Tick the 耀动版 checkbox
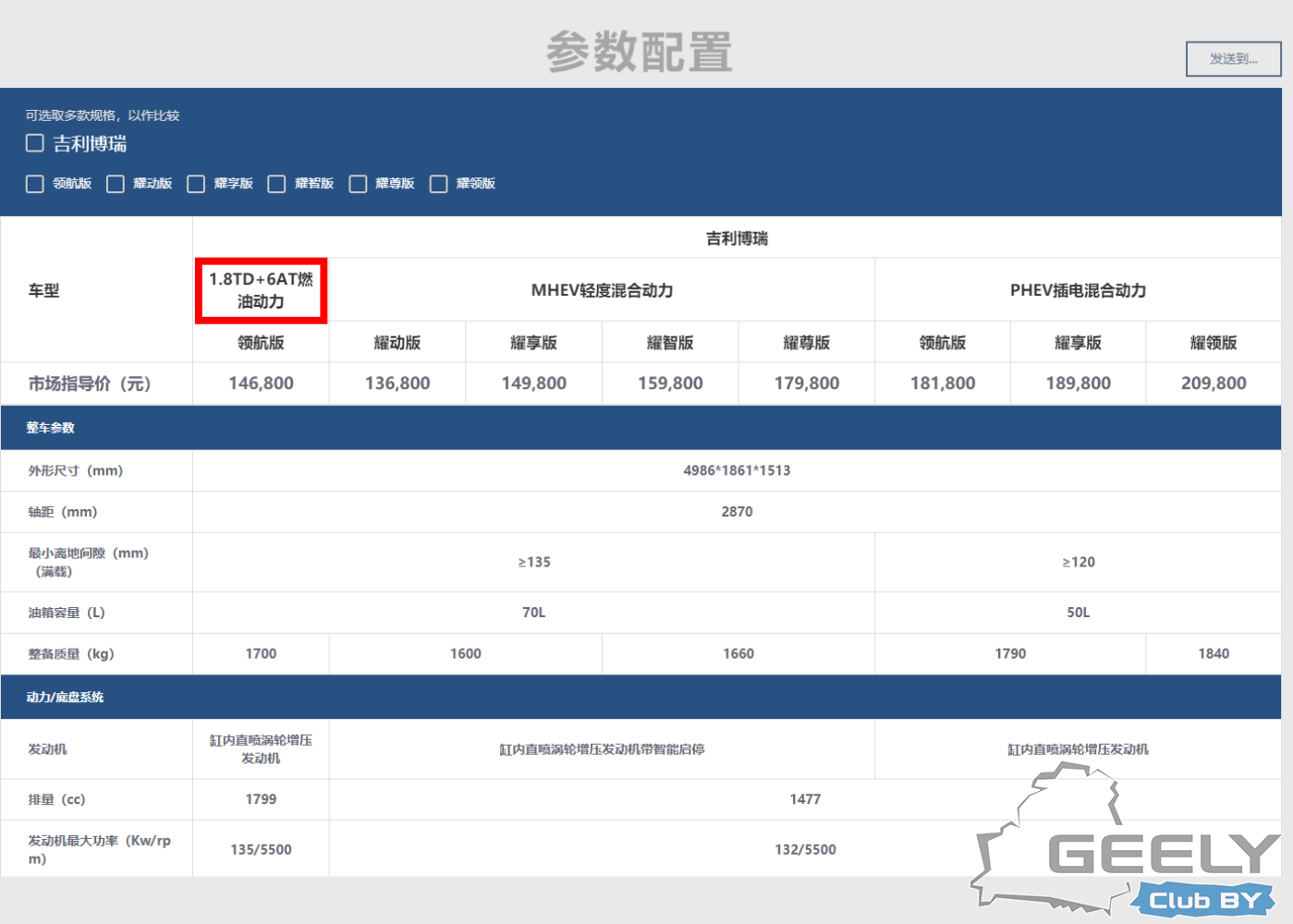Viewport: 1293px width, 924px height. [116, 184]
